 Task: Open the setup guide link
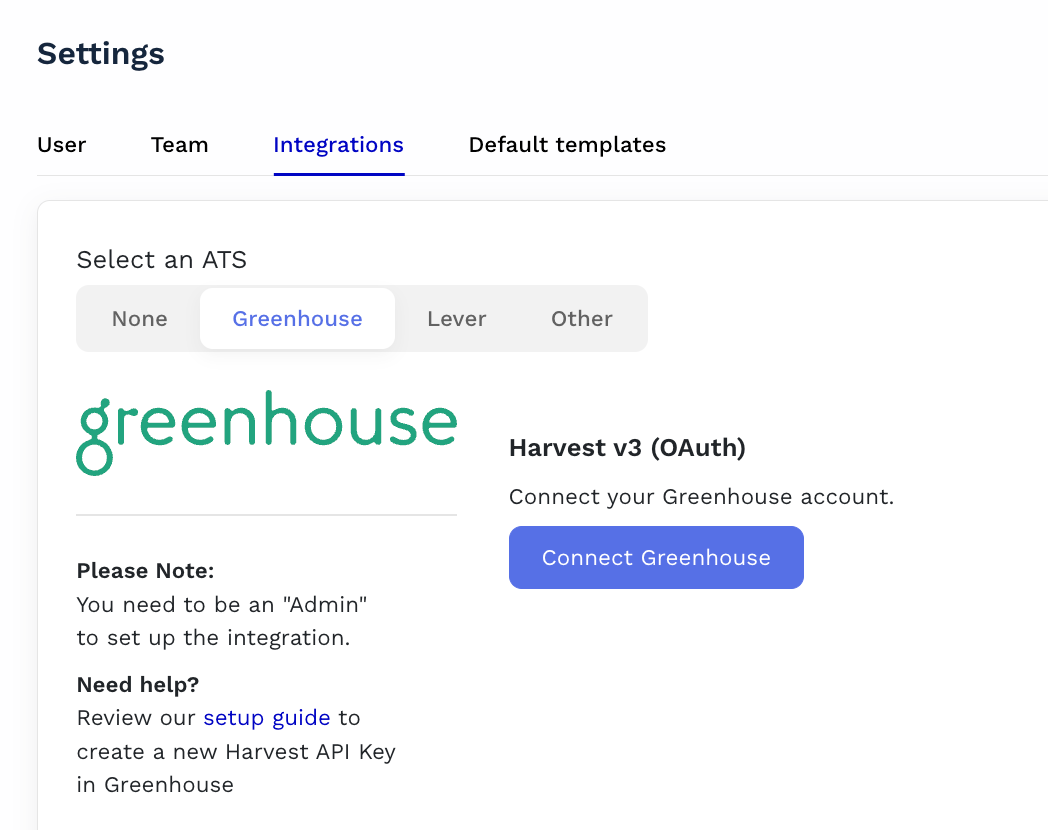pyautogui.click(x=267, y=718)
